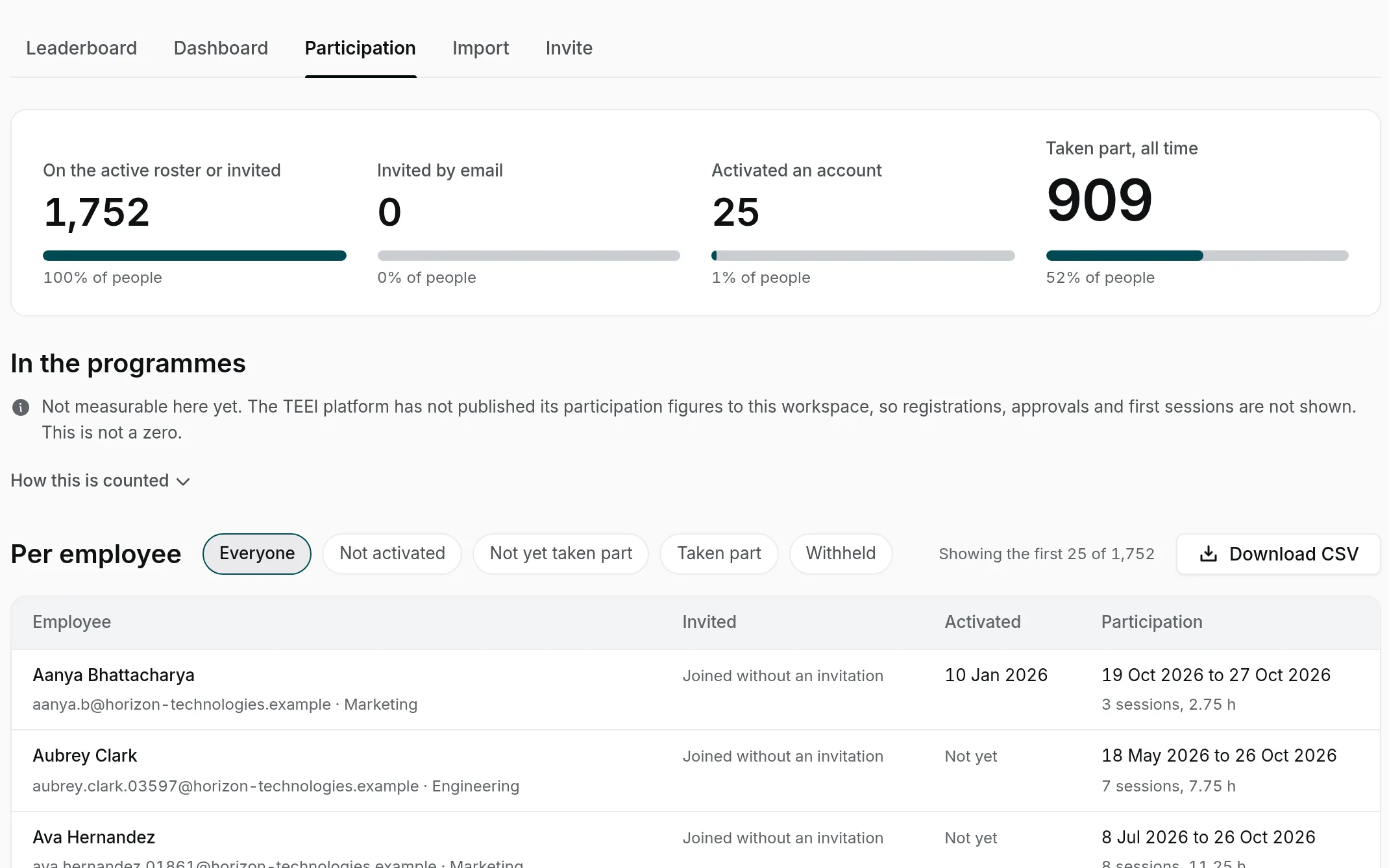Click 3 sessions, 2.75 h text
Image resolution: width=1389 pixels, height=868 pixels.
click(x=1169, y=705)
